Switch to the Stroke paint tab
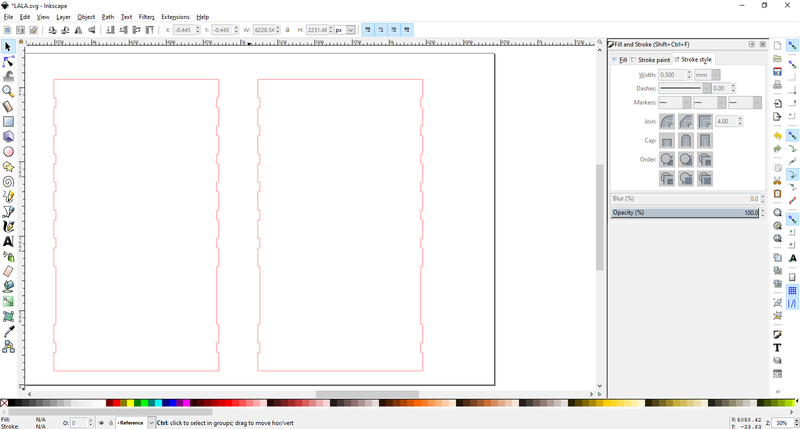Viewport: 800px width, 429px height. [x=651, y=60]
